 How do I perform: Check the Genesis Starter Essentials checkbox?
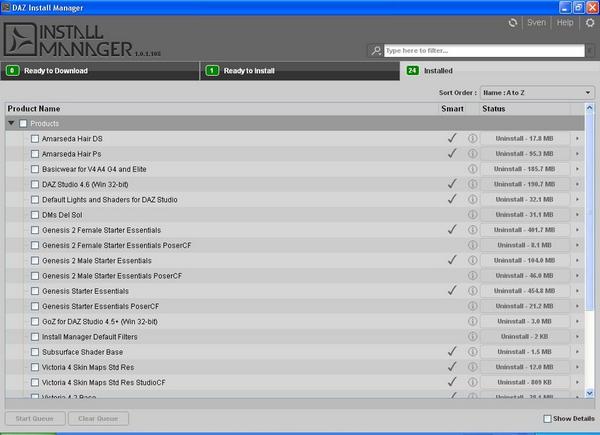pos(35,291)
